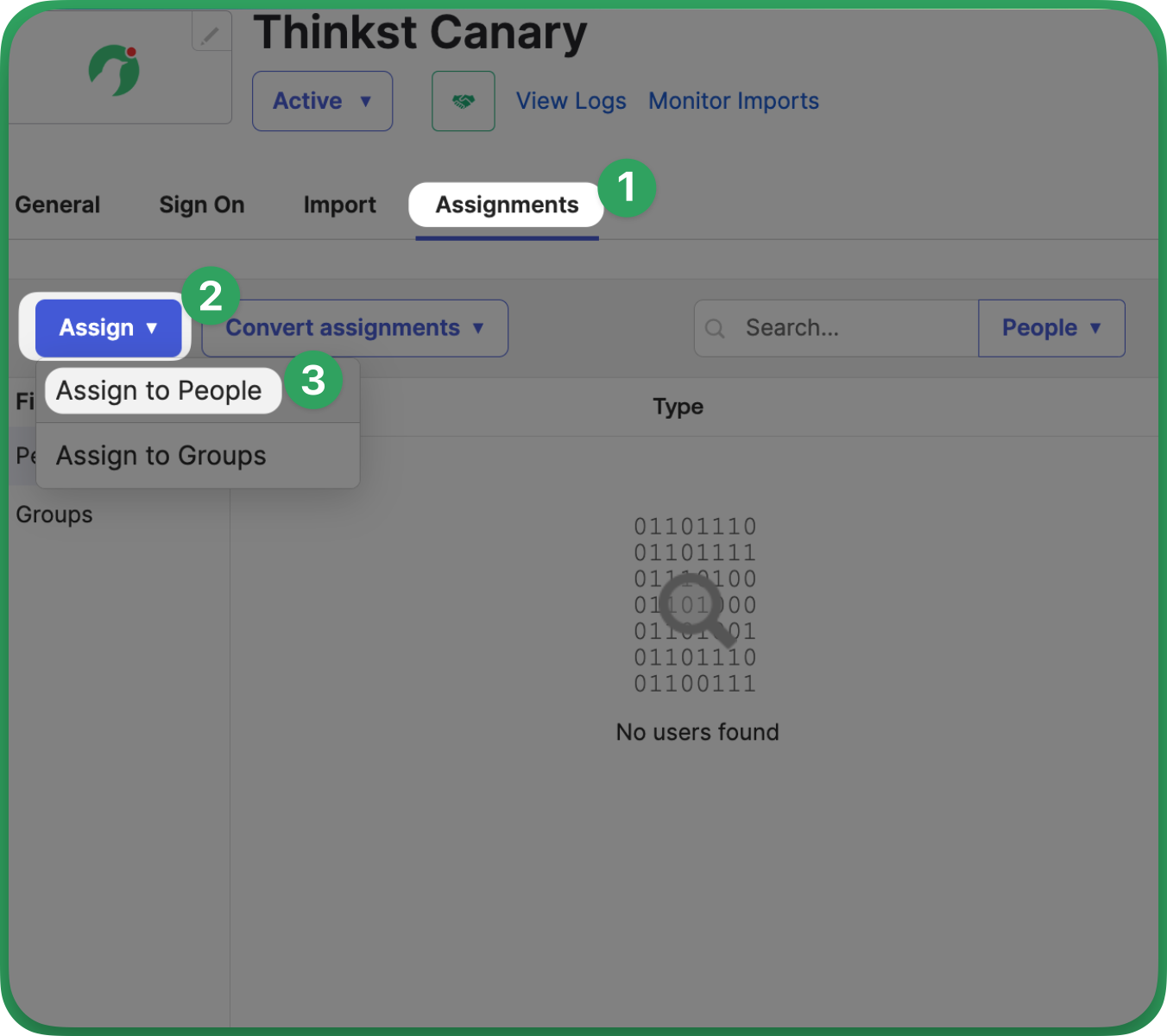The height and width of the screenshot is (1036, 1167).
Task: Click the handshake icon button
Action: click(464, 101)
